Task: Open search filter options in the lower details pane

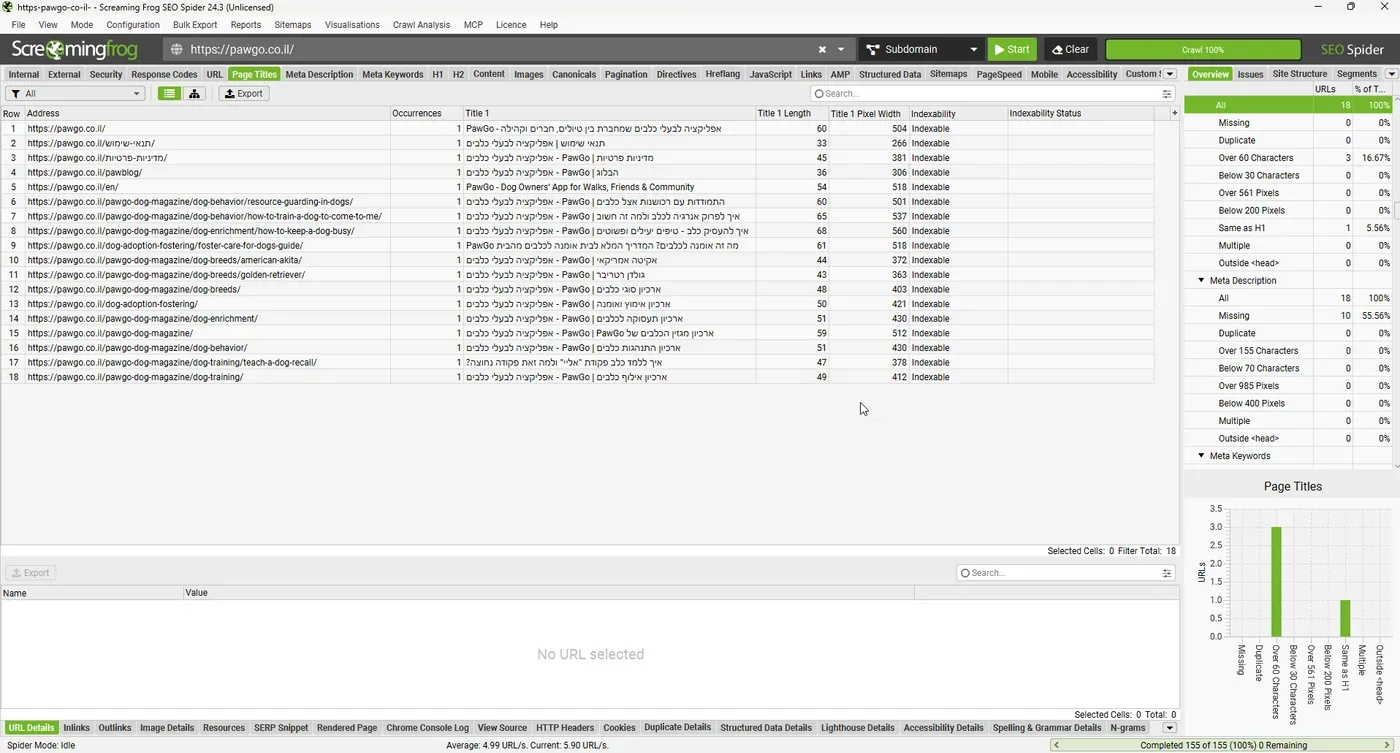Action: [x=1167, y=573]
